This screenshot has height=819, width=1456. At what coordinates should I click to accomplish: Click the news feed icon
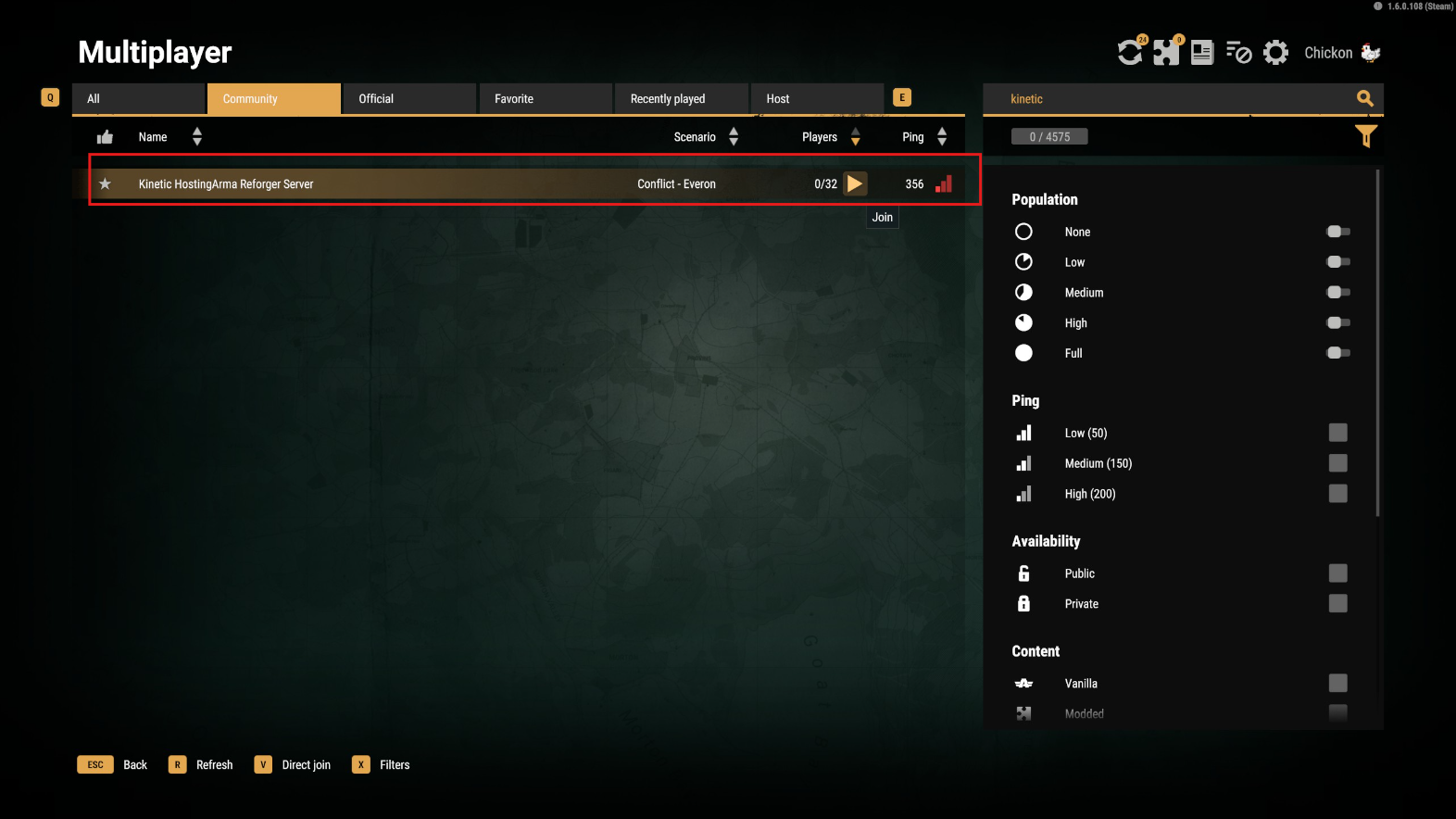coord(1202,53)
